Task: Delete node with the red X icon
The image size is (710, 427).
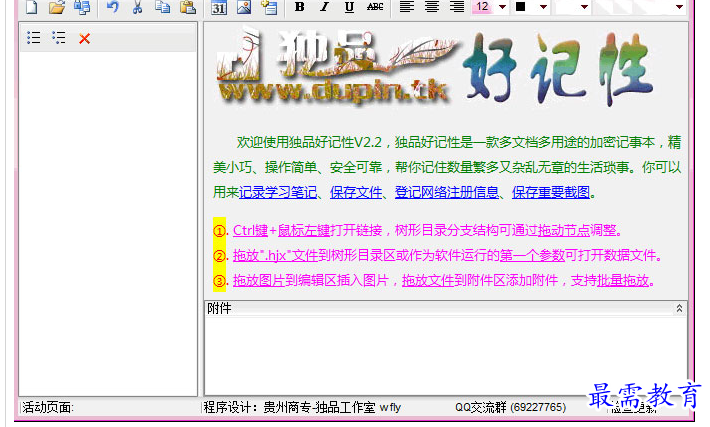Action: click(x=84, y=38)
